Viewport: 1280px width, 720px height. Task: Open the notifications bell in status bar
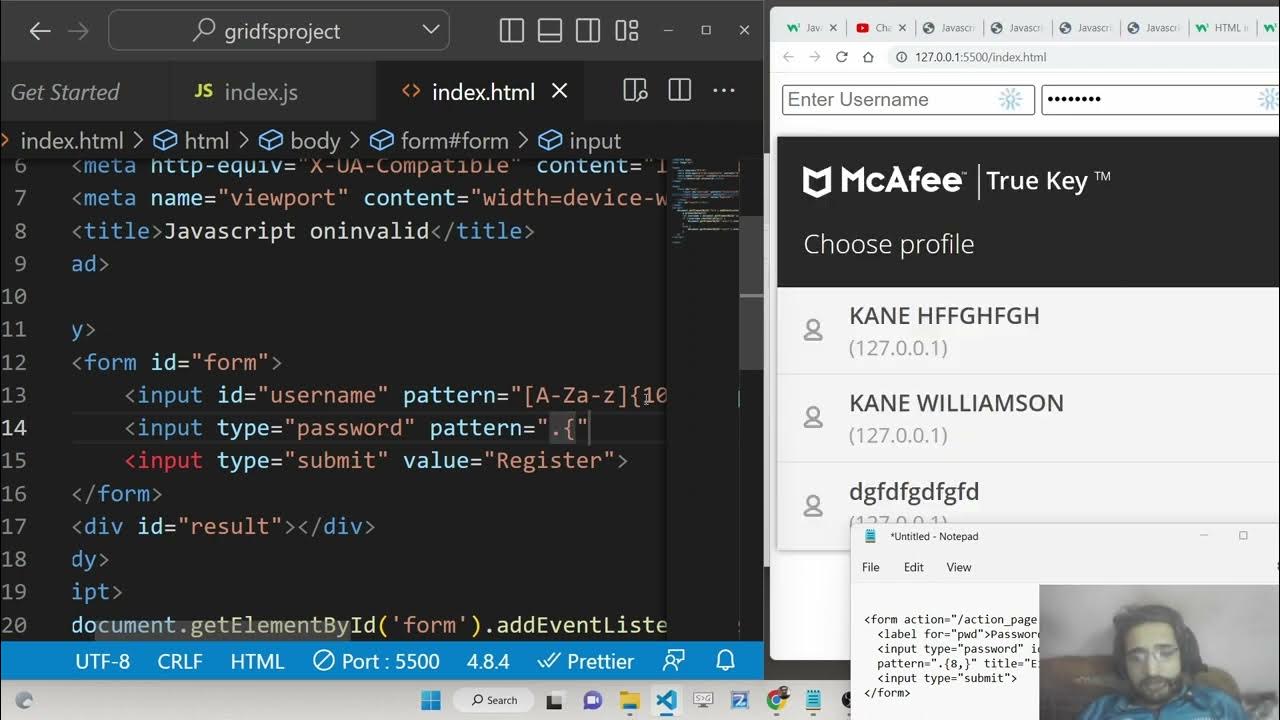(x=726, y=661)
